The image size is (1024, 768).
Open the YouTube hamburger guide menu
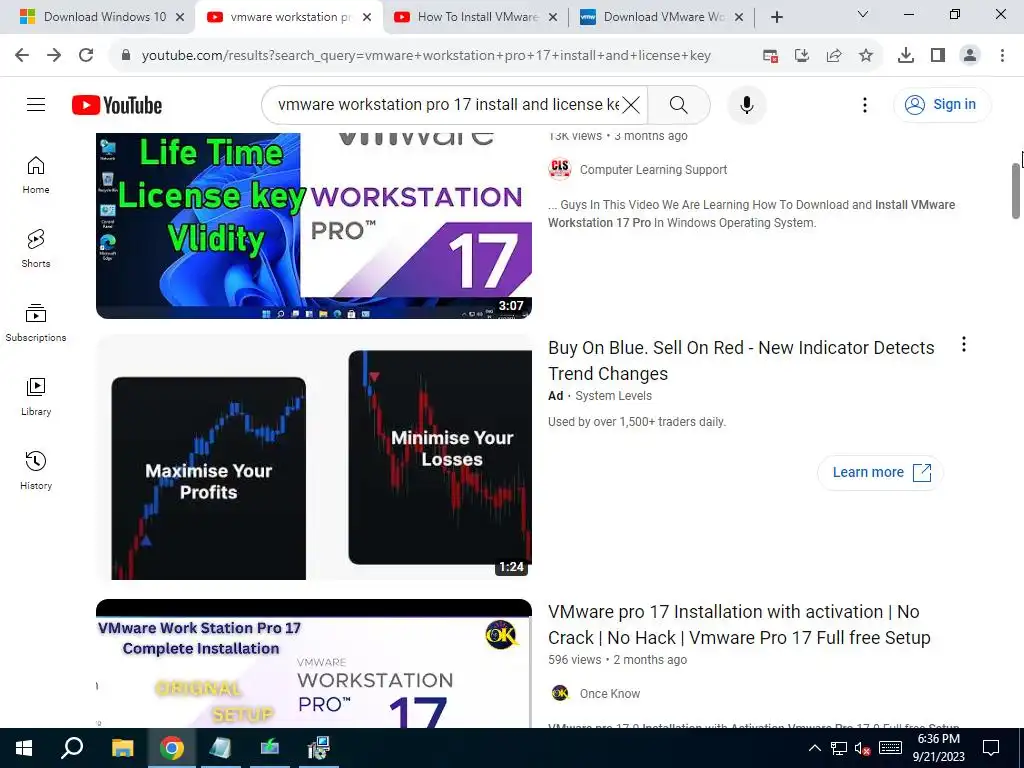(36, 104)
